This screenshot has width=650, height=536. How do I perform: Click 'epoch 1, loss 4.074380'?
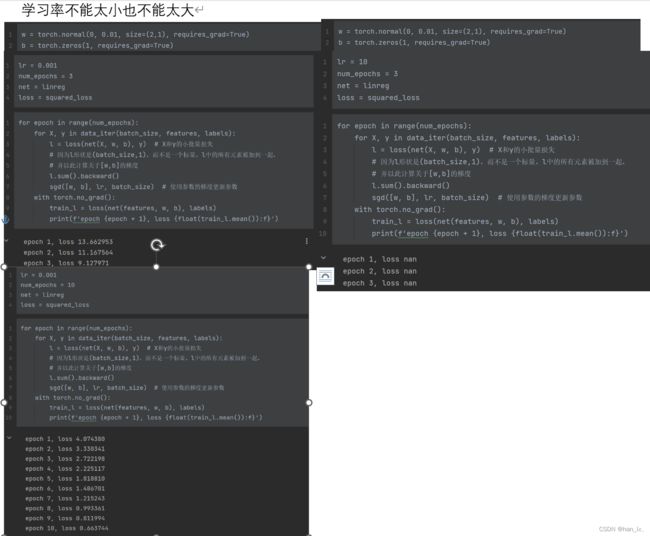pos(65,439)
